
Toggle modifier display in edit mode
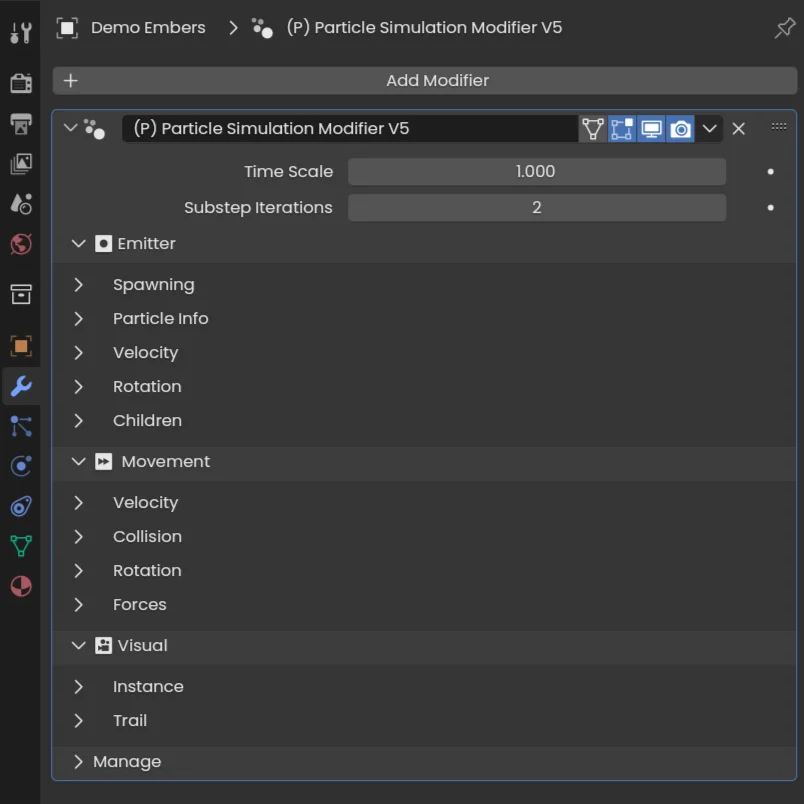click(x=622, y=129)
